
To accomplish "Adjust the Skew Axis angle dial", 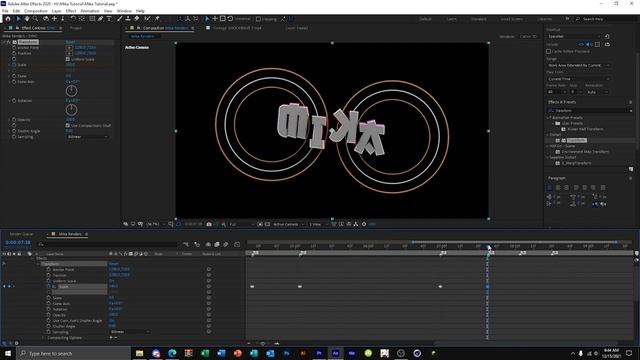I will [71, 91].
